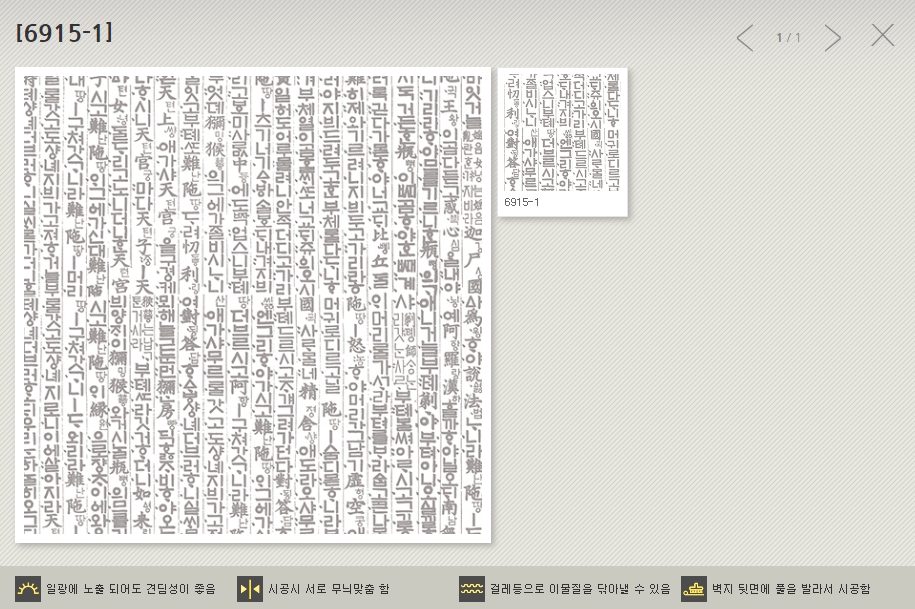
Task: Click the large wallpaper pattern preview
Action: [253, 305]
